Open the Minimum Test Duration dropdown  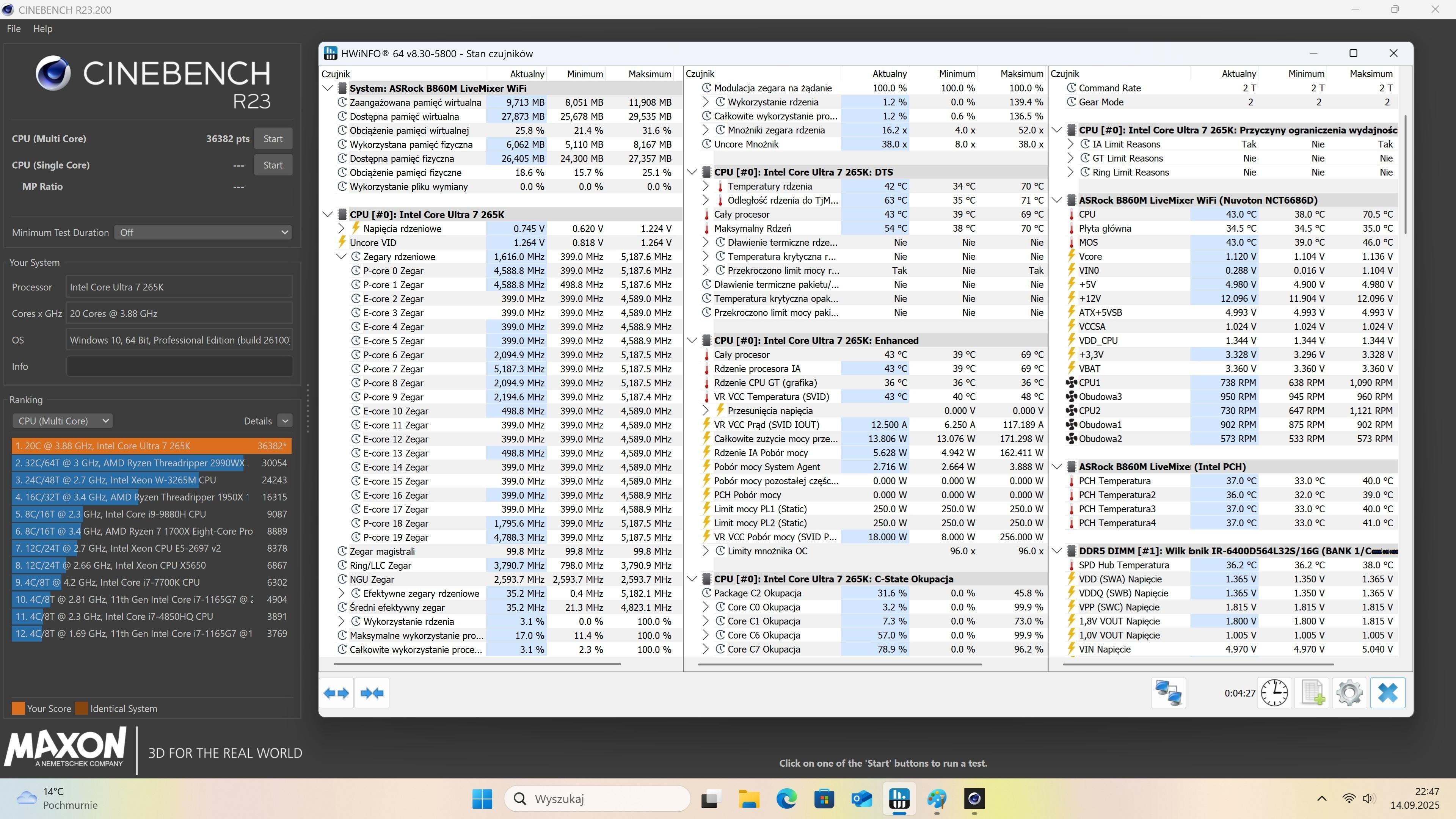(203, 232)
